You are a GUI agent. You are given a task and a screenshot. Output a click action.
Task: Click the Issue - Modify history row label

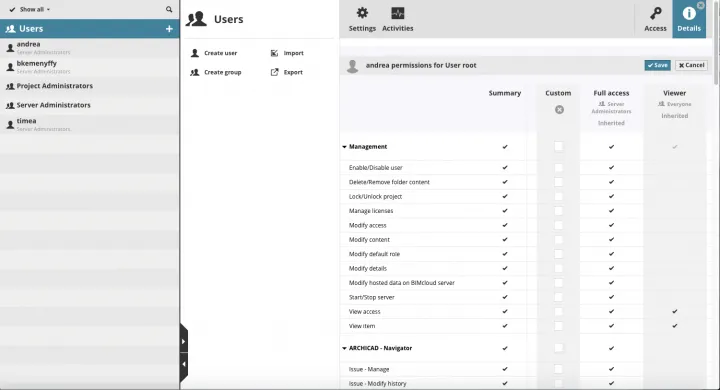[x=377, y=384]
